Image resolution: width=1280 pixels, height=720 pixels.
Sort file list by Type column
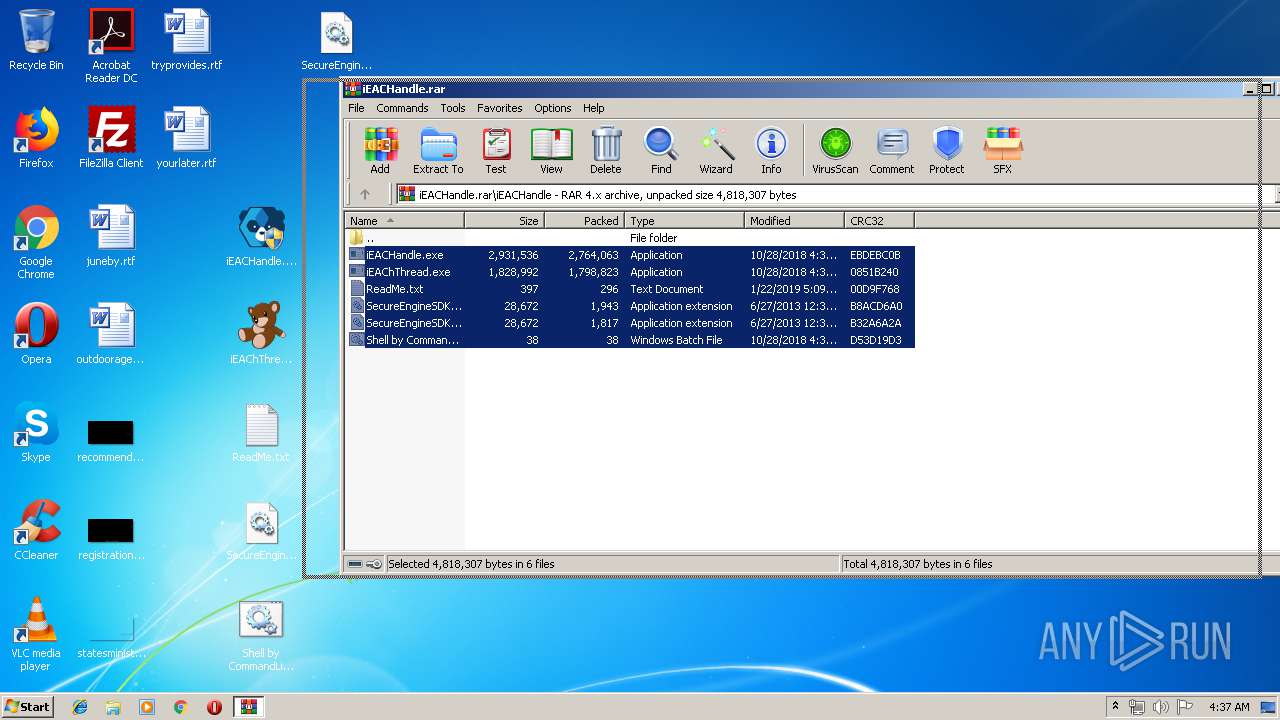point(684,221)
